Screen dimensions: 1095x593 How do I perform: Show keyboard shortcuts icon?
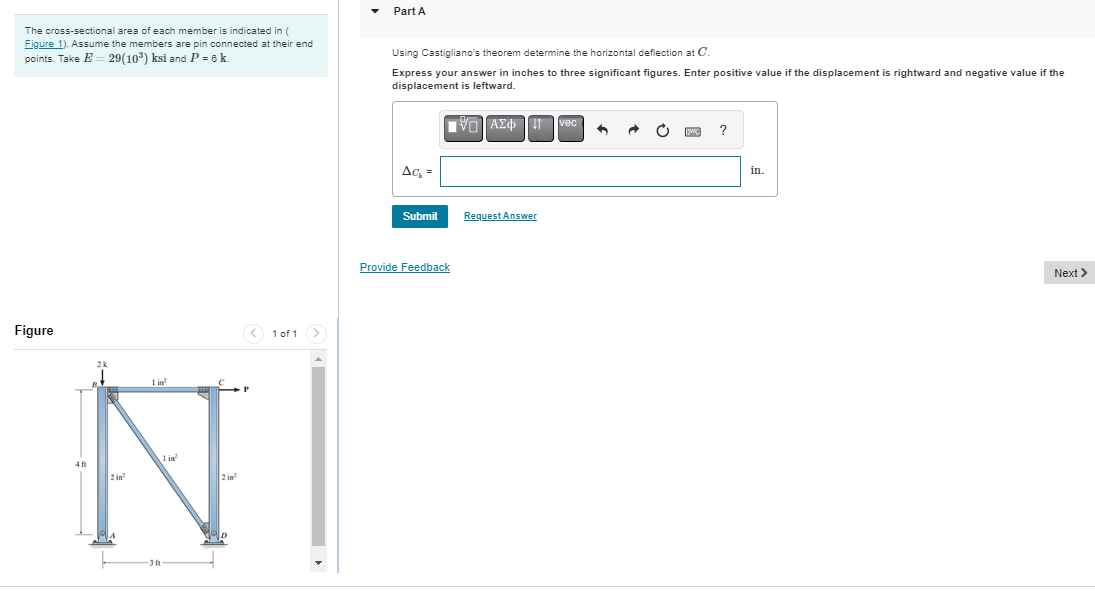coord(693,131)
